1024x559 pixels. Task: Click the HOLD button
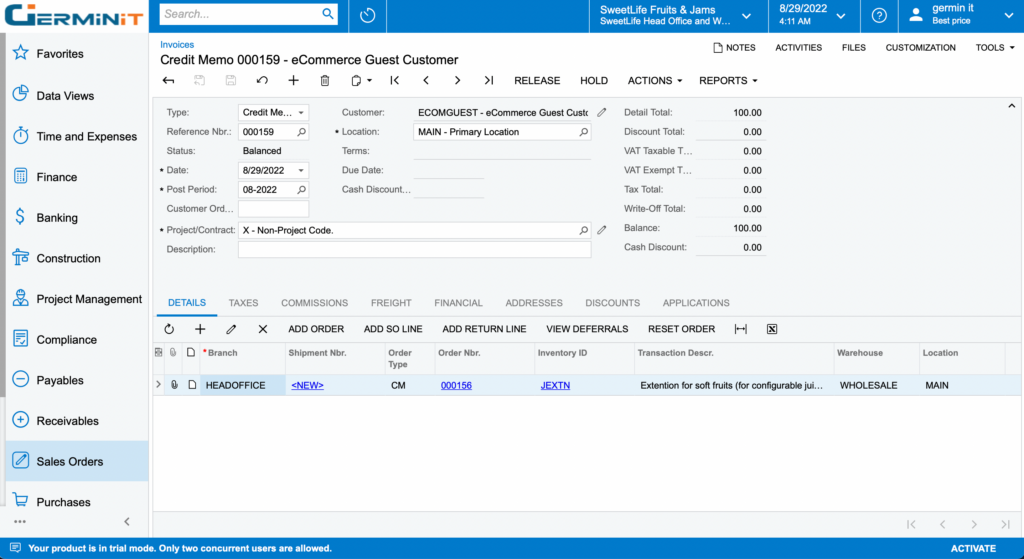pos(594,80)
